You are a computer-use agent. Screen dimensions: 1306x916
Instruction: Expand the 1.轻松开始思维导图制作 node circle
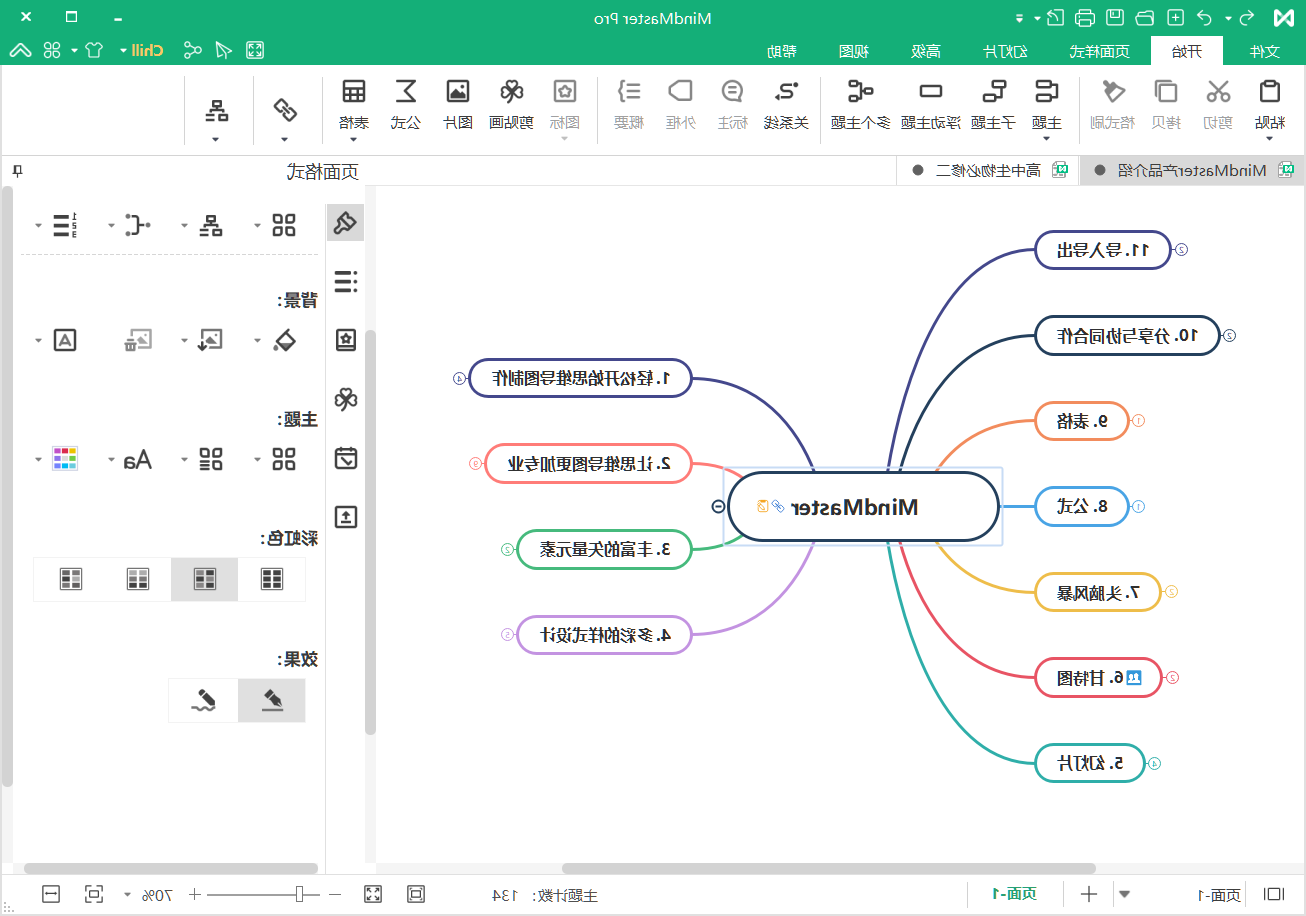(459, 378)
